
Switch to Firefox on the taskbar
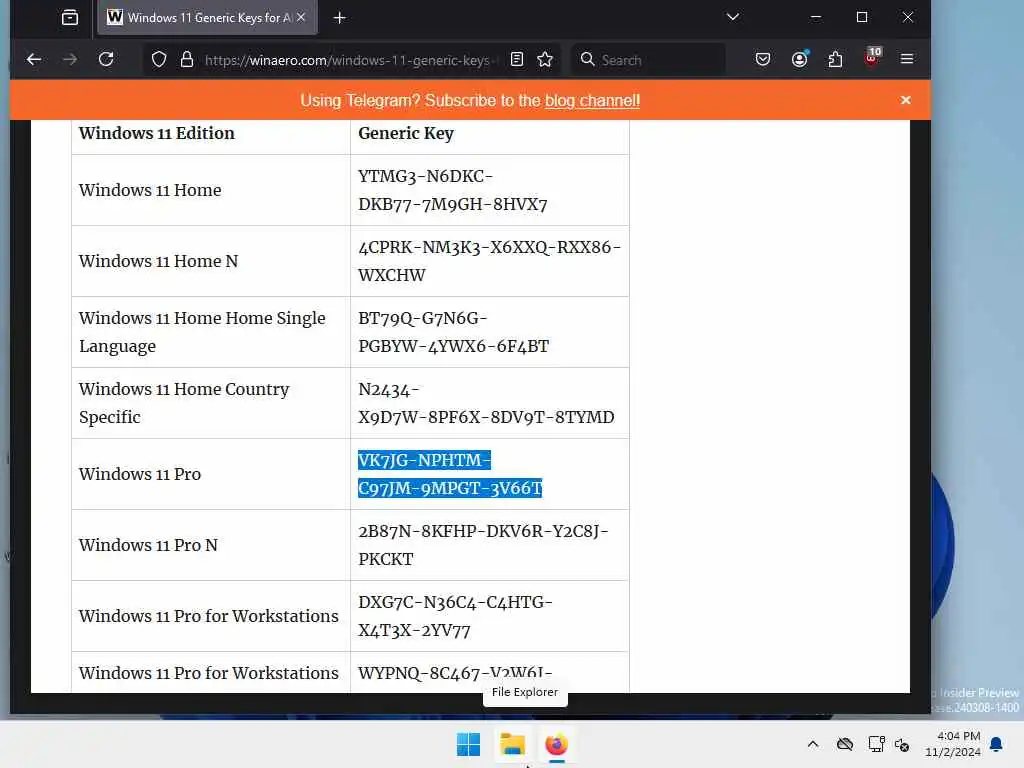[x=556, y=744]
